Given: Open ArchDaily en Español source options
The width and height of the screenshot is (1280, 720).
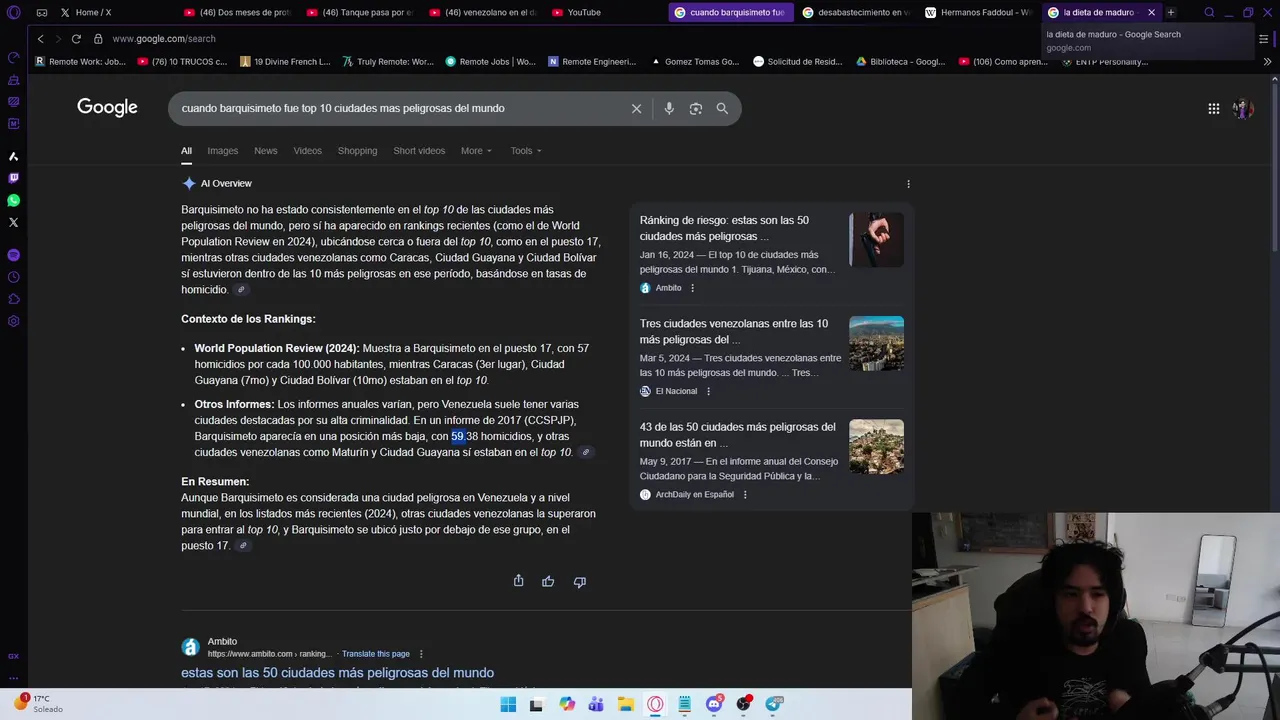Looking at the screenshot, I should (x=745, y=494).
